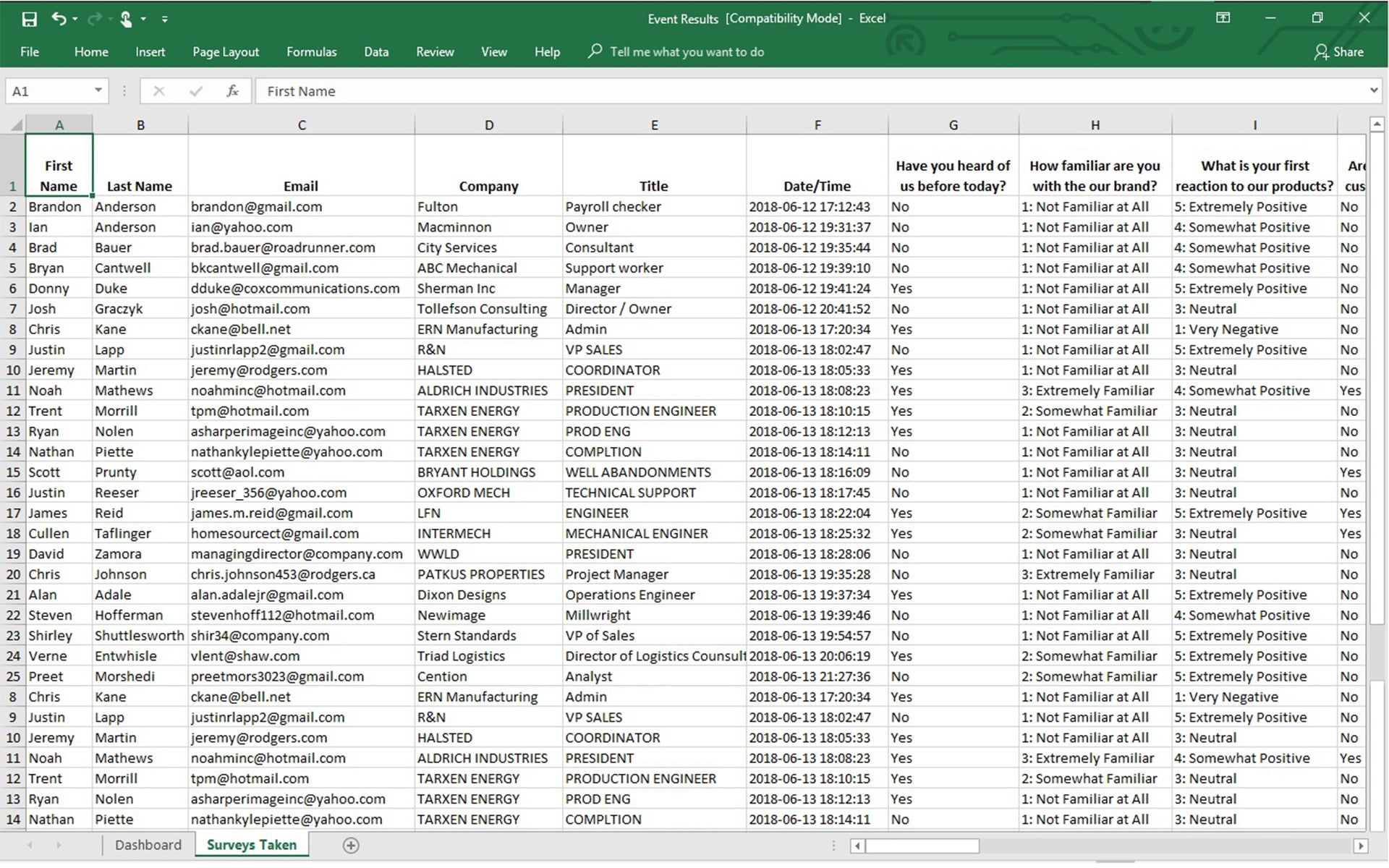The height and width of the screenshot is (868, 1389).
Task: Select the Surveys Taken sheet tab
Action: pos(252,846)
